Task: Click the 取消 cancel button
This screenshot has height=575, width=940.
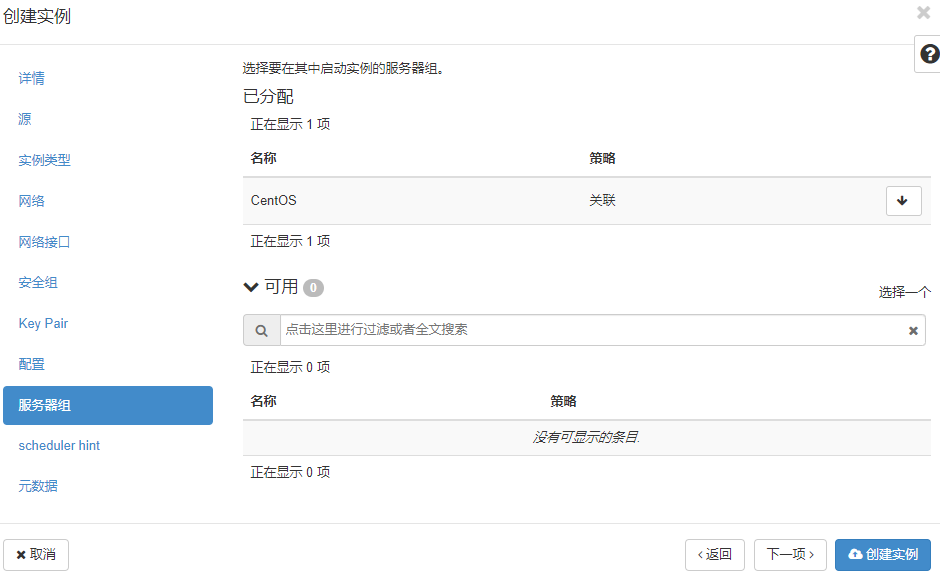Action: click(36, 555)
